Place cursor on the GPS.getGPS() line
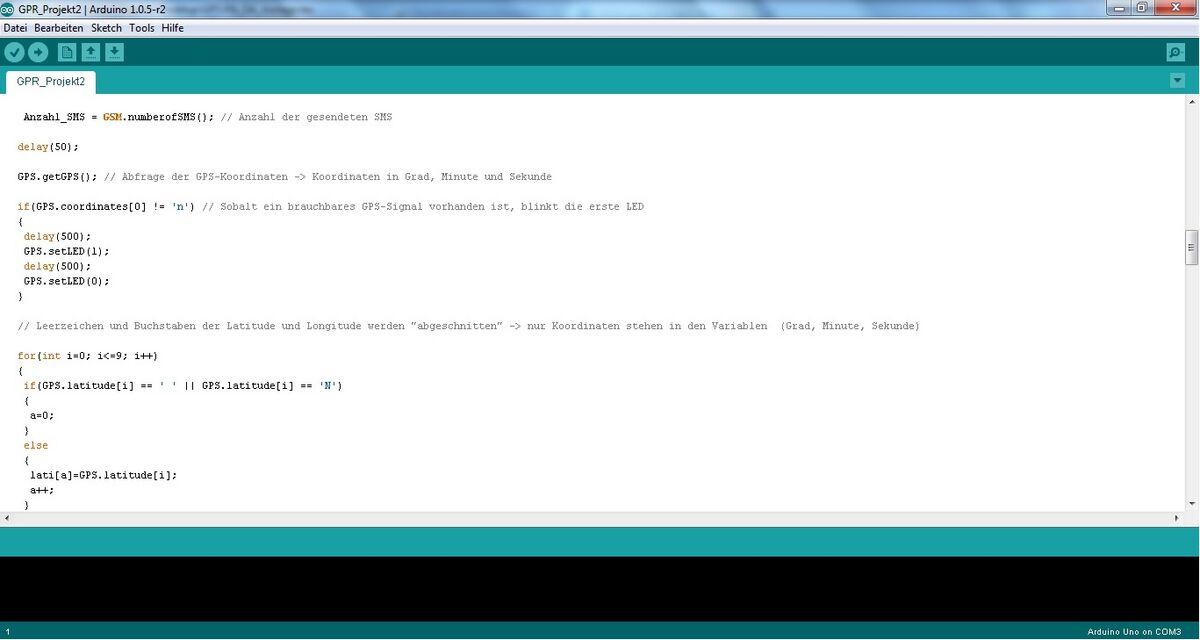Screen dimensions: 1200x640 [60, 177]
